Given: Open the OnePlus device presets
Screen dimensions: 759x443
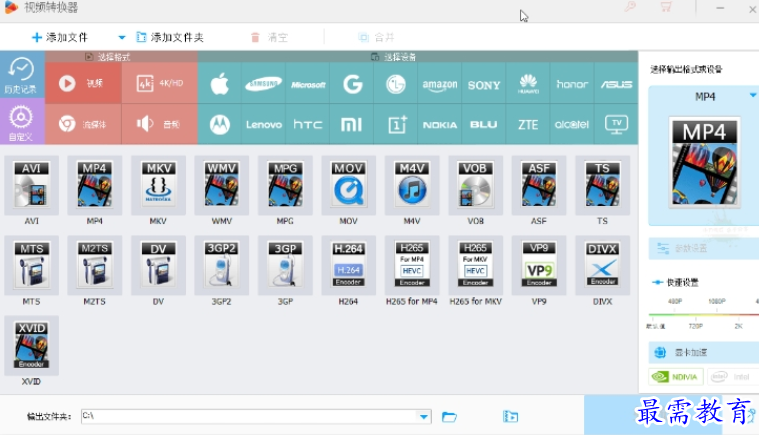Looking at the screenshot, I should tap(395, 124).
